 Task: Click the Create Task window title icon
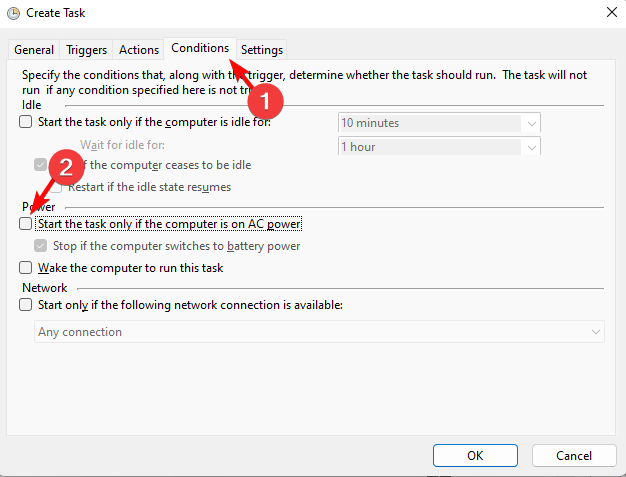coord(15,13)
